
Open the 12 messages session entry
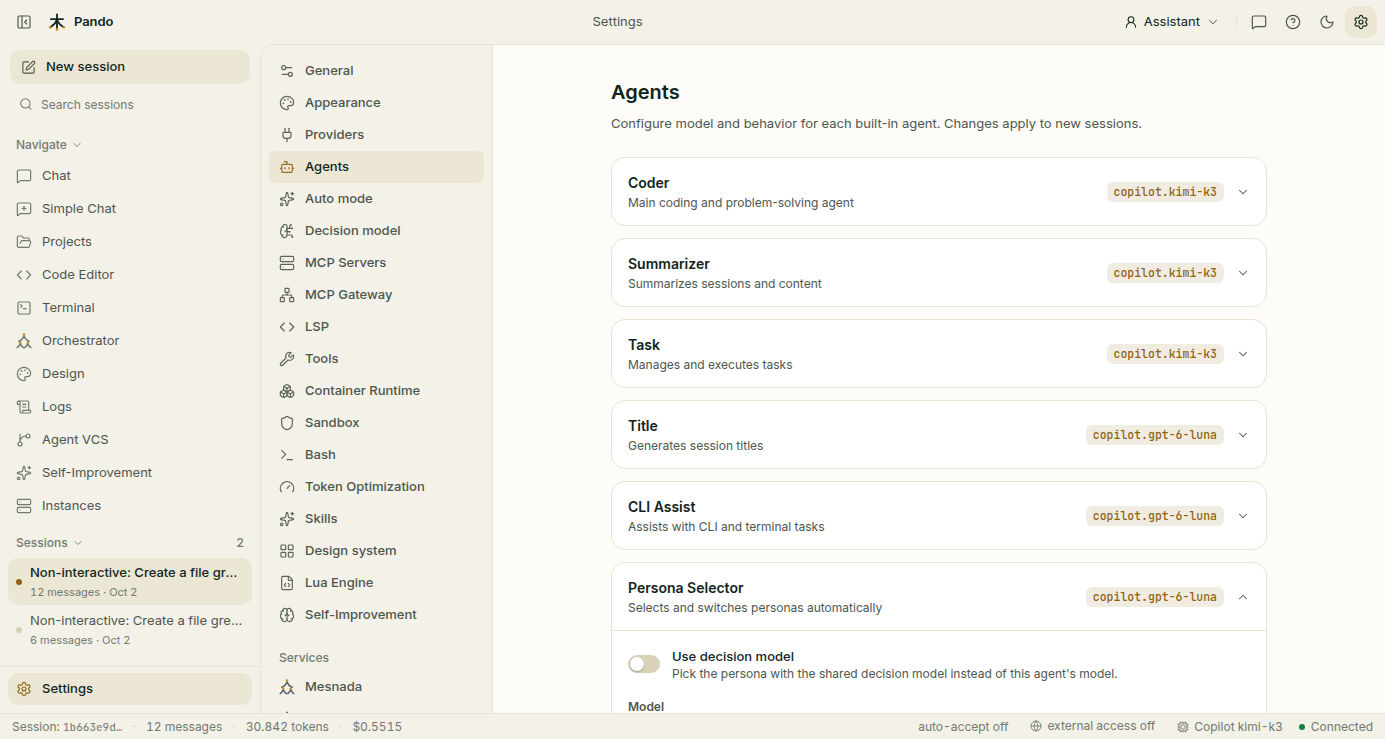pos(130,582)
